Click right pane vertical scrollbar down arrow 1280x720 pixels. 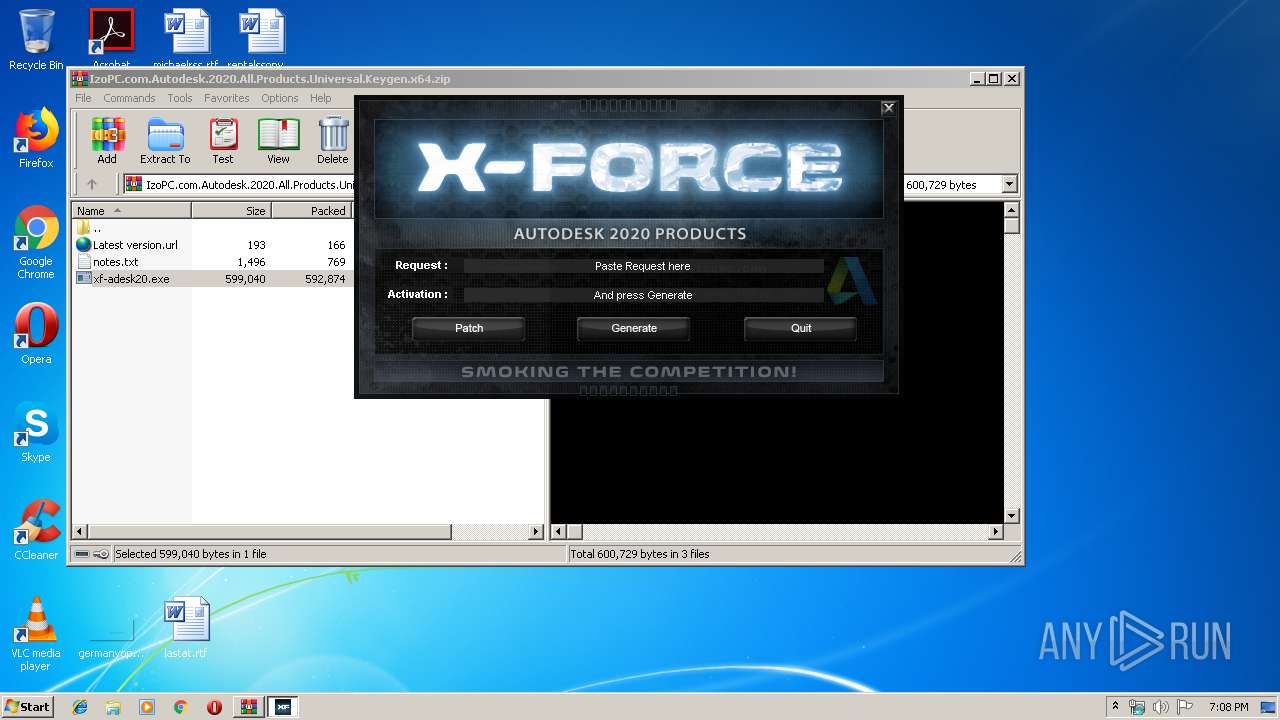(1011, 516)
